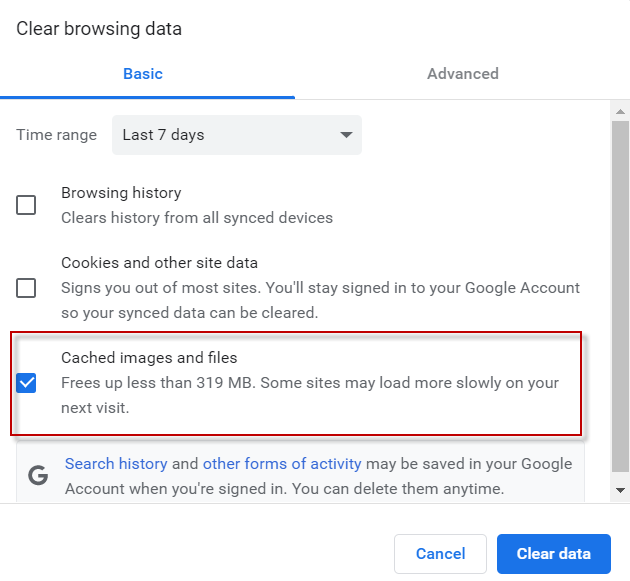Click Cookies and other site data label
This screenshot has height=581, width=630.
tap(160, 263)
